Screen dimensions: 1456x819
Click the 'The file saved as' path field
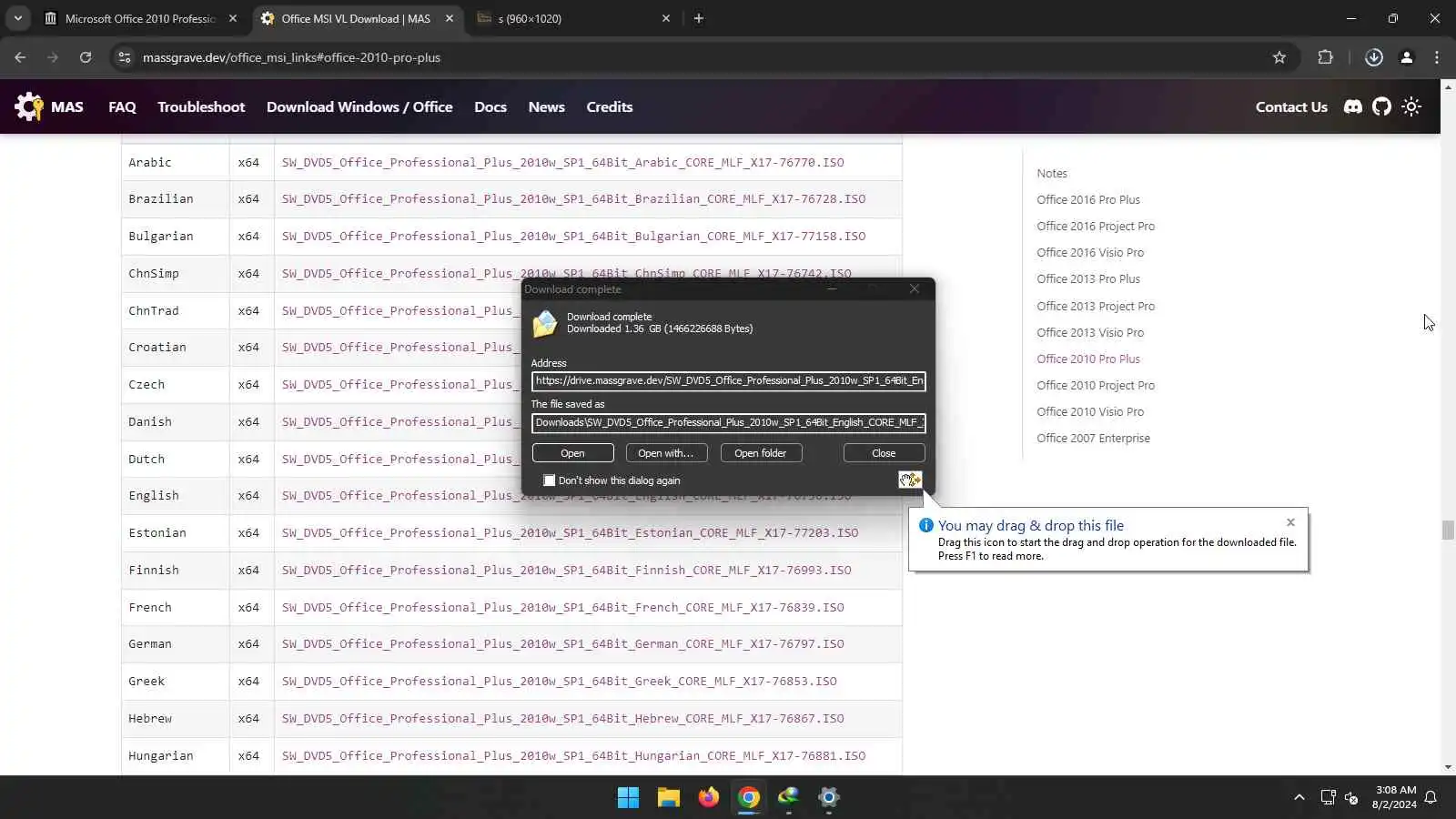(729, 422)
